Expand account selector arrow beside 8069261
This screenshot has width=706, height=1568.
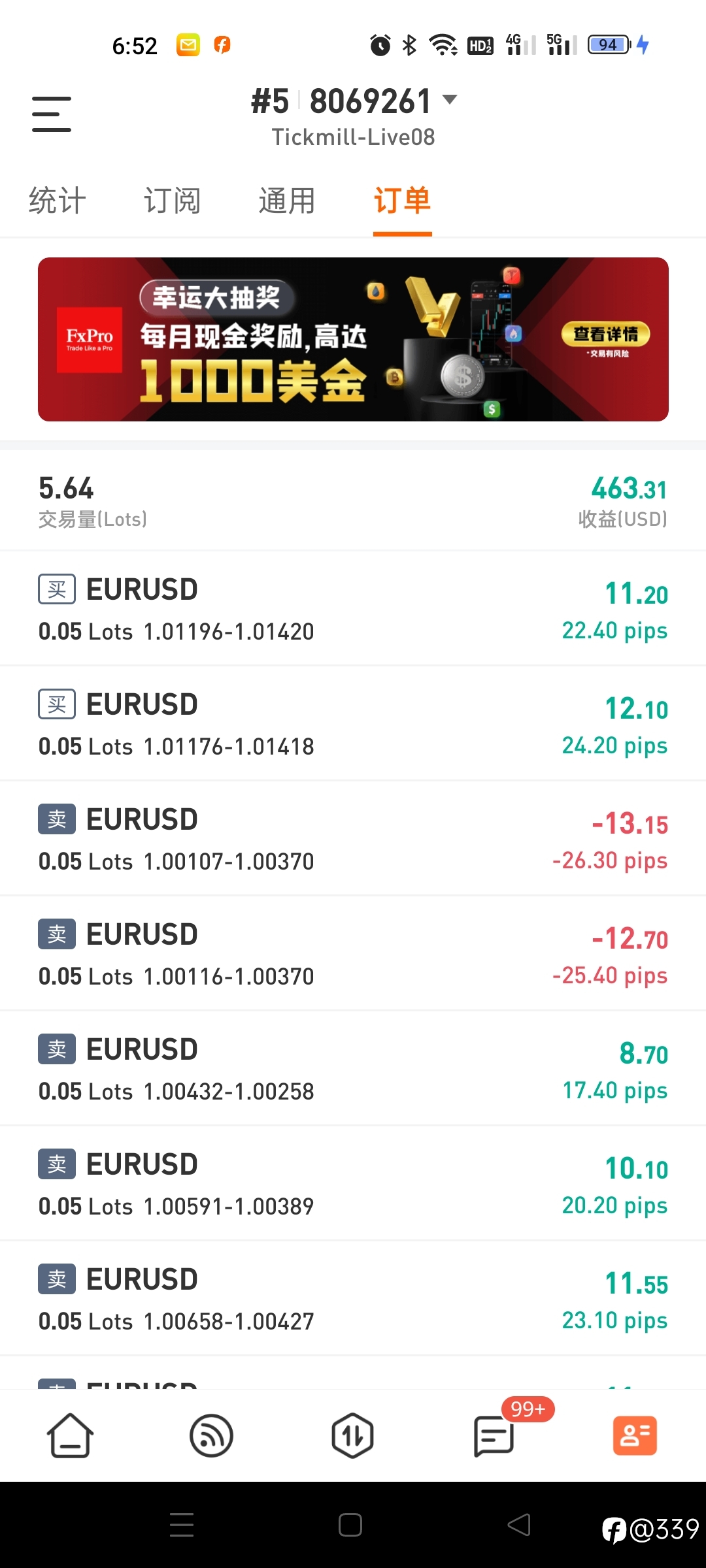click(x=450, y=99)
